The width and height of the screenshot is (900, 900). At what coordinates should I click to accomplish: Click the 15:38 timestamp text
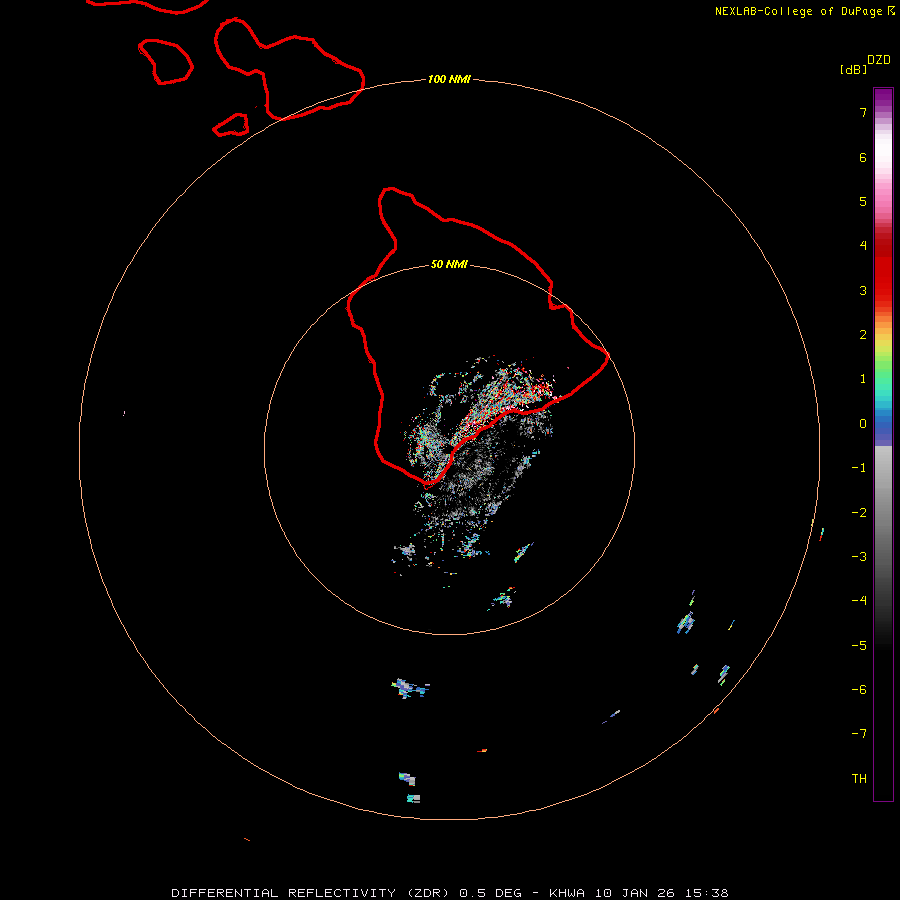(x=707, y=893)
